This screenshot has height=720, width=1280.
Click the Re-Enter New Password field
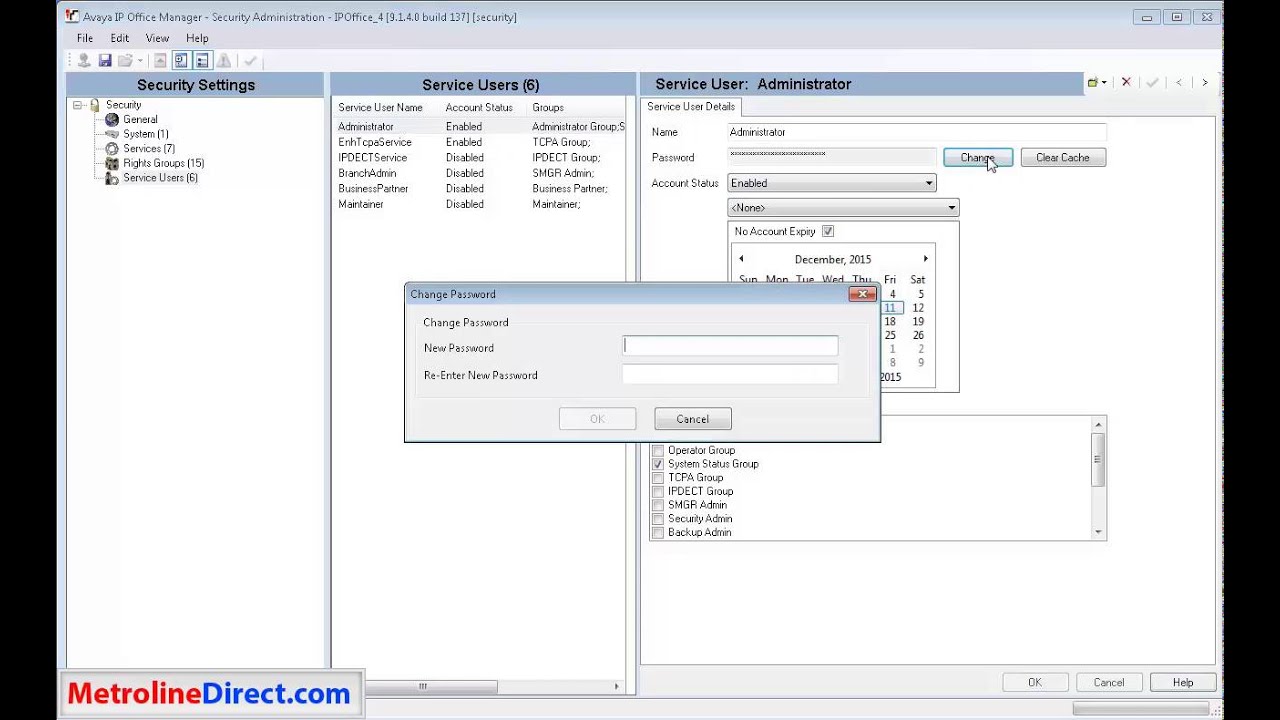(x=730, y=374)
